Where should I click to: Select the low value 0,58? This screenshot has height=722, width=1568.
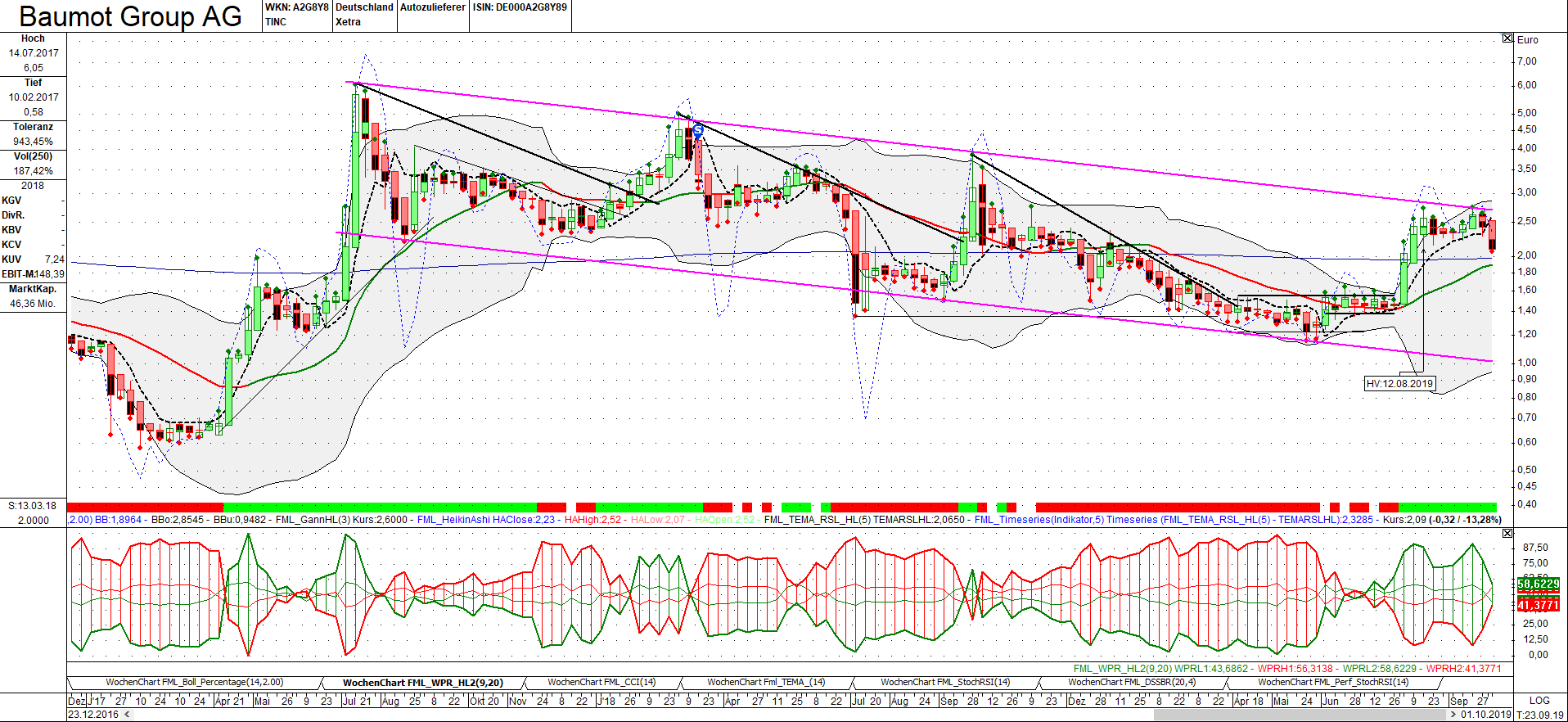point(34,112)
